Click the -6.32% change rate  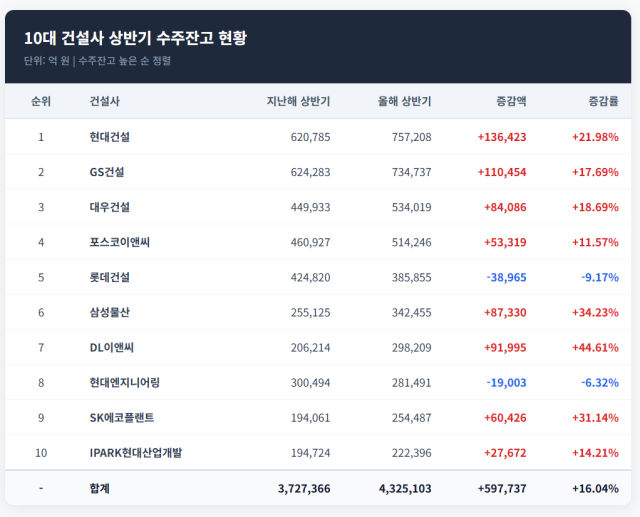pos(600,382)
